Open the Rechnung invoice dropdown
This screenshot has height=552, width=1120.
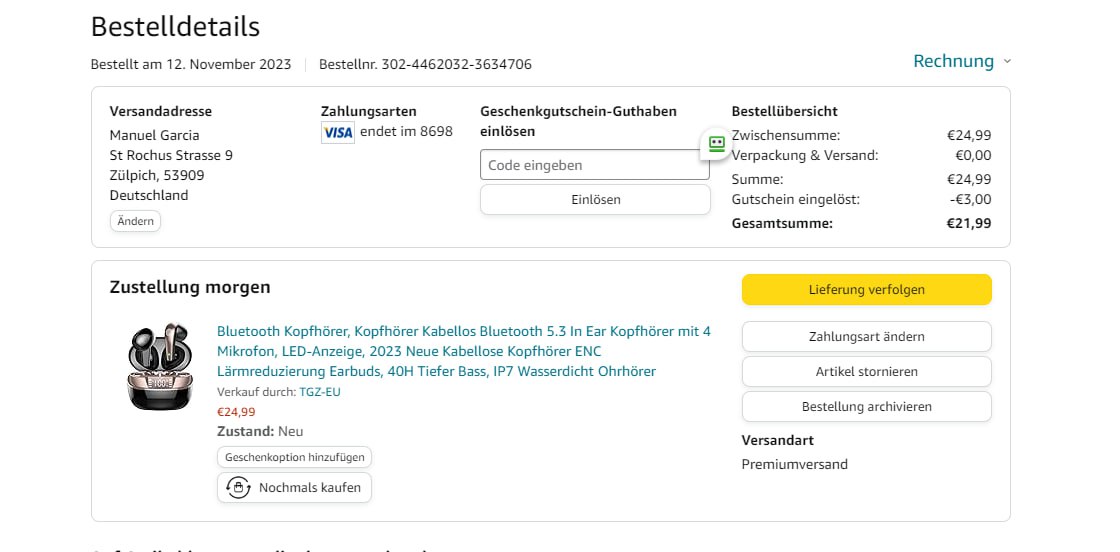pyautogui.click(x=953, y=62)
